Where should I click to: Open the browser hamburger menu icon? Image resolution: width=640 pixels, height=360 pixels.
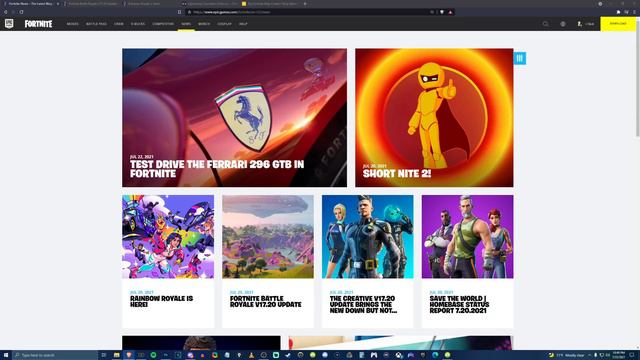pos(634,12)
